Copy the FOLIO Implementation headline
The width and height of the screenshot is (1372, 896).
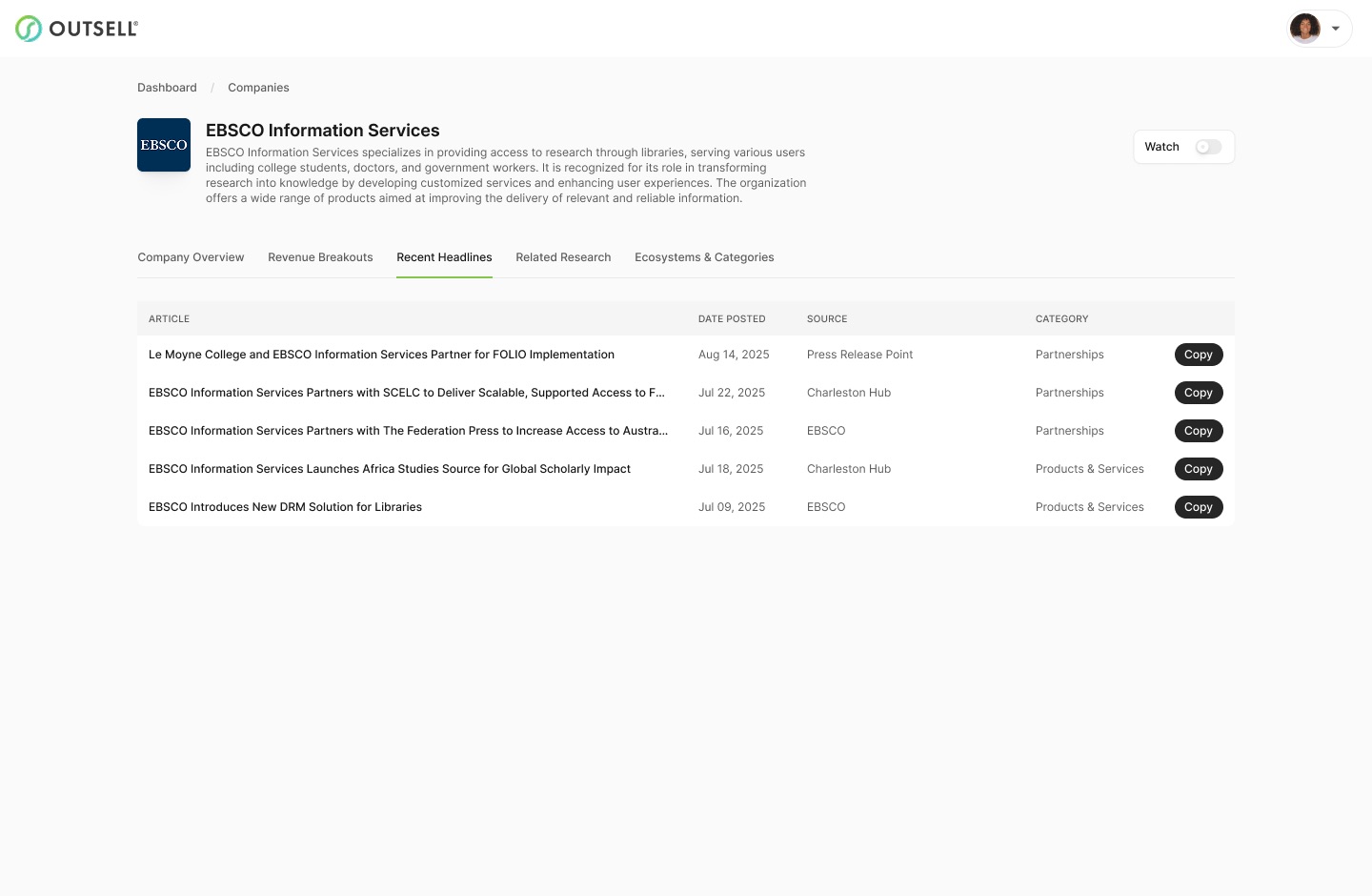pyautogui.click(x=1199, y=354)
